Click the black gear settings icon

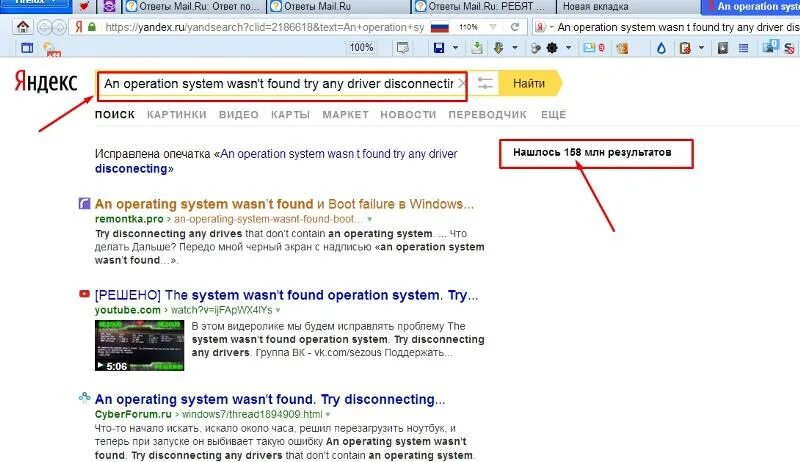tap(552, 48)
